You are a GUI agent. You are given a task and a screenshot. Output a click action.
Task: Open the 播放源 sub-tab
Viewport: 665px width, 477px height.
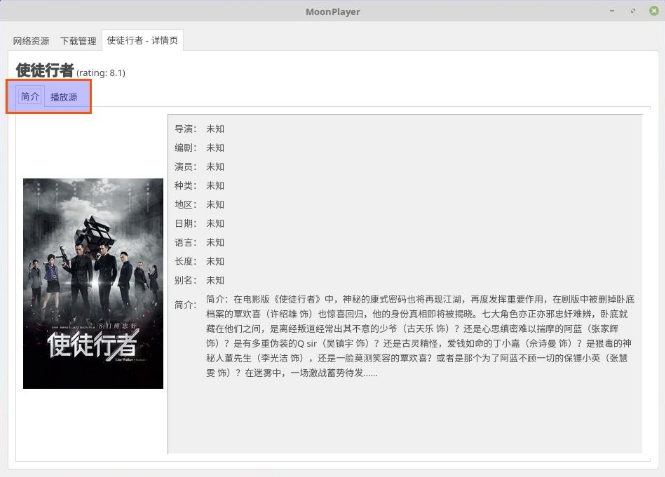coord(64,97)
